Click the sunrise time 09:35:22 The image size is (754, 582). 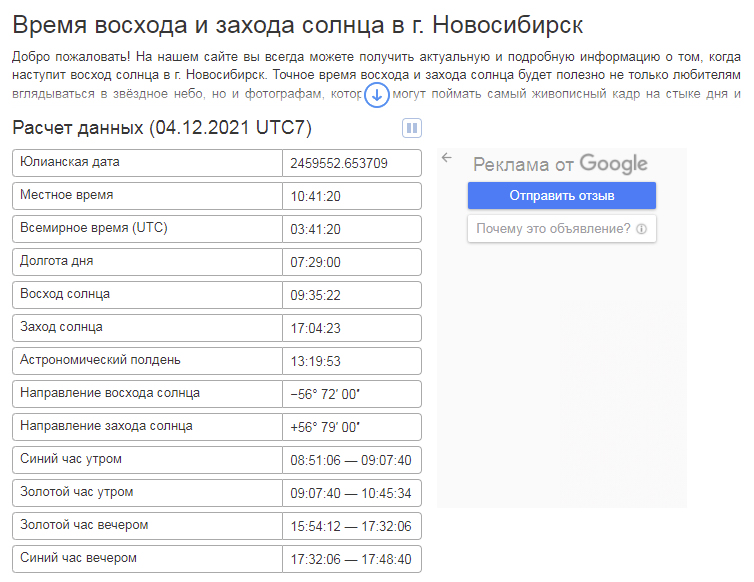pyautogui.click(x=316, y=295)
